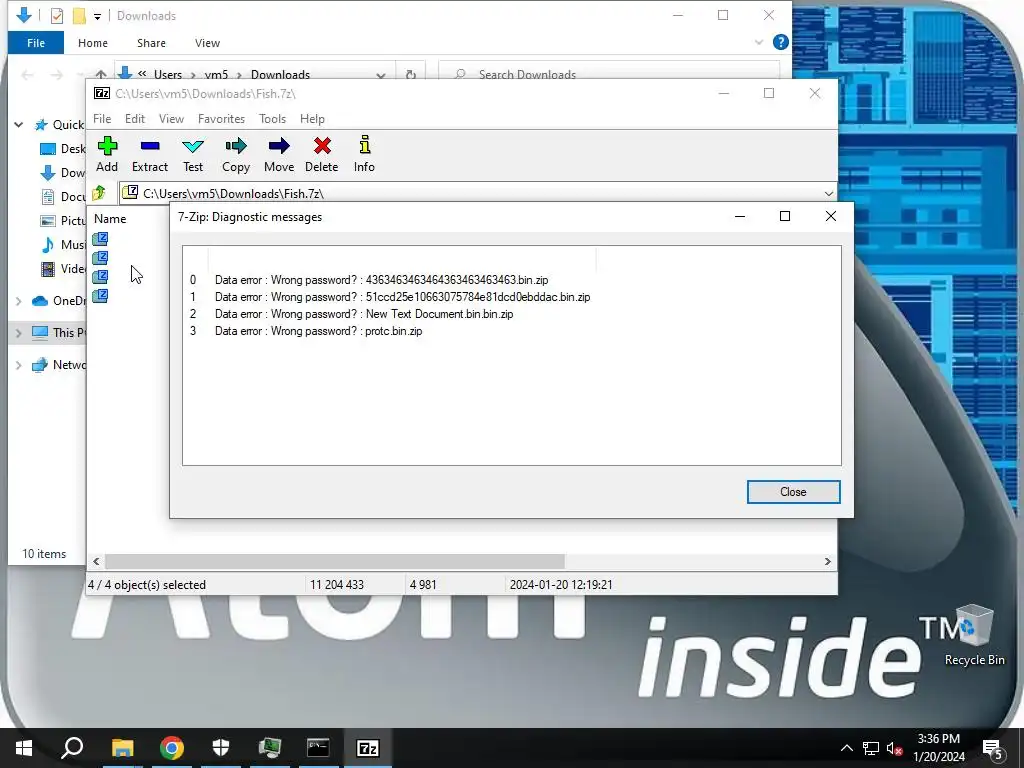Image resolution: width=1024 pixels, height=768 pixels.
Task: Open Explorer quick access toolbar dropdown
Action: click(97, 16)
